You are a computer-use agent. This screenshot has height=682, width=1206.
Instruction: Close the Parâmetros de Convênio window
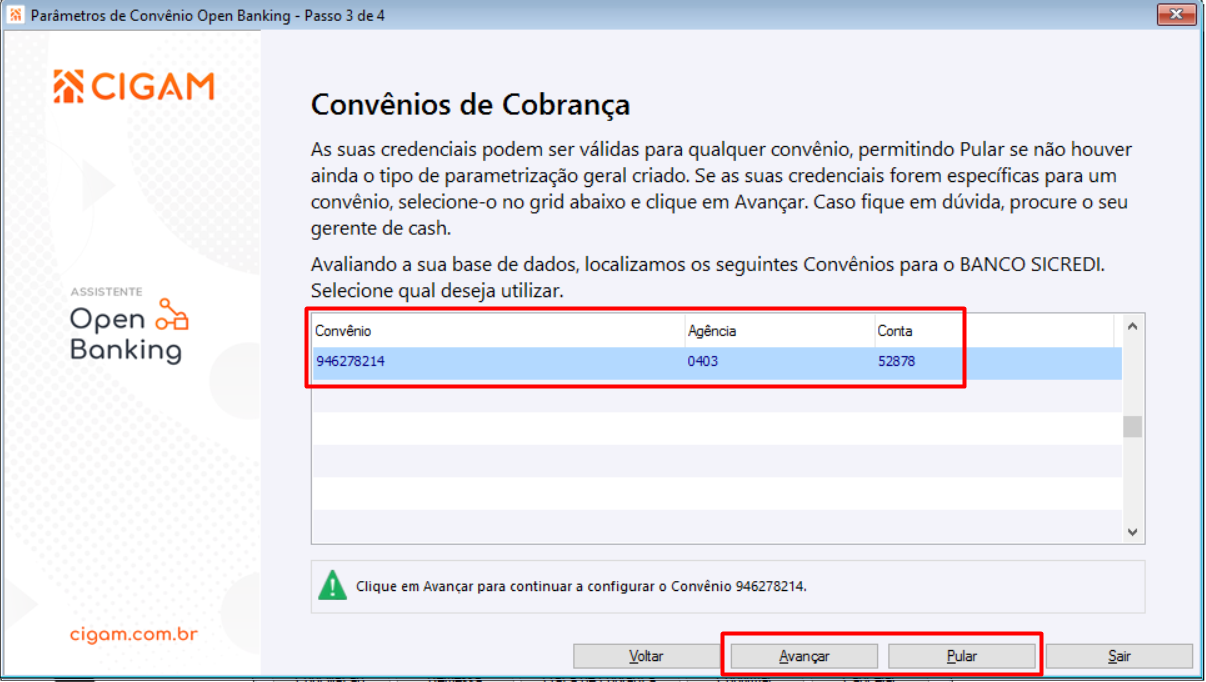point(1178,15)
